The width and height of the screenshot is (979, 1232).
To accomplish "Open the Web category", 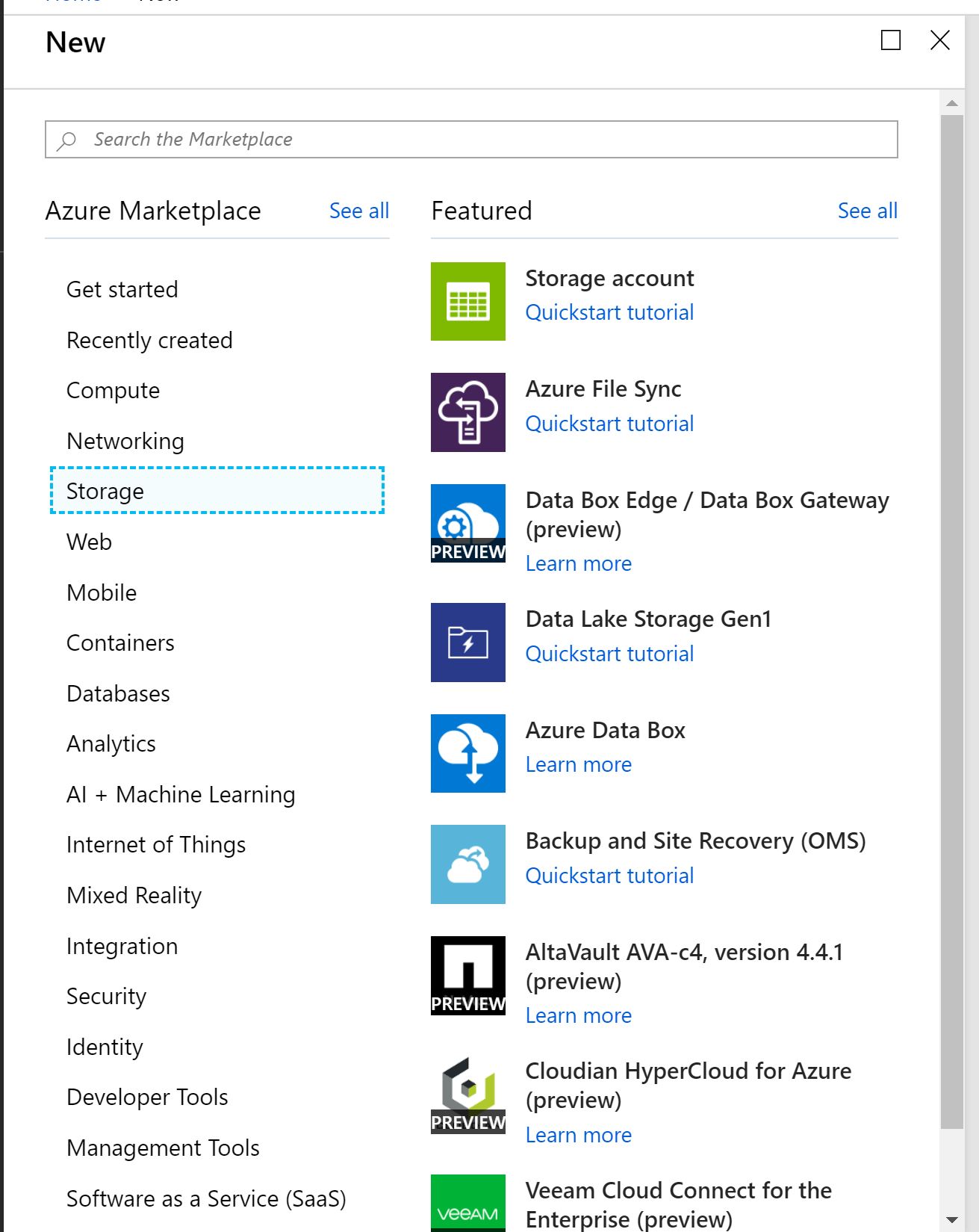I will pos(89,542).
